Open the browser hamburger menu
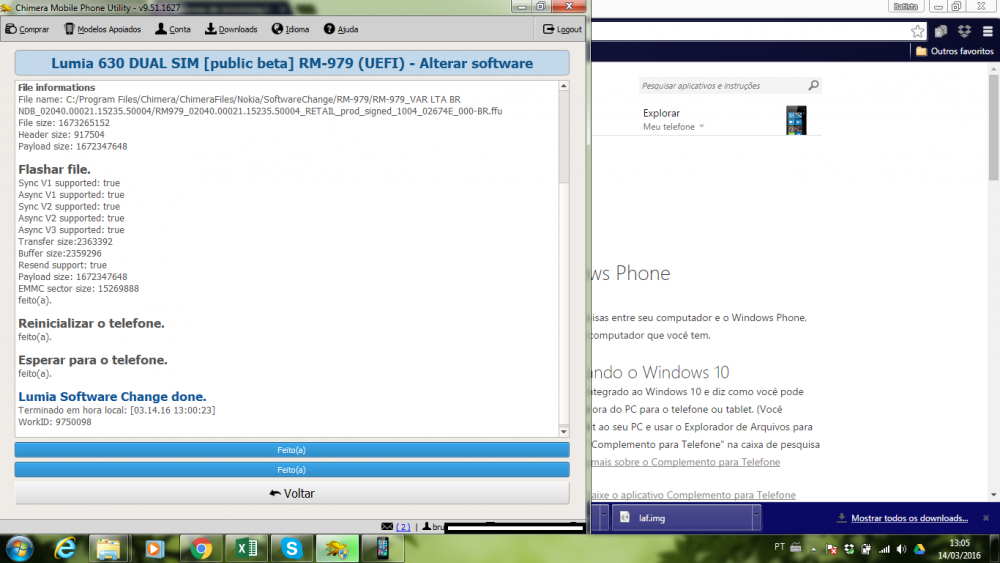The image size is (1000, 563). [x=988, y=31]
